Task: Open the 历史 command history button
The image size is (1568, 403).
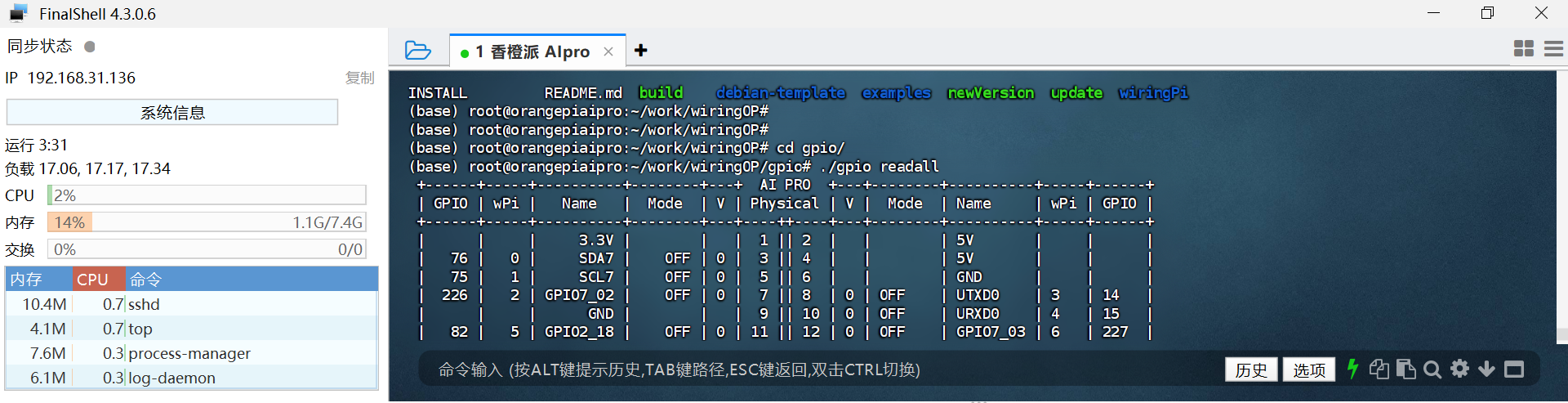Action: [x=1251, y=369]
